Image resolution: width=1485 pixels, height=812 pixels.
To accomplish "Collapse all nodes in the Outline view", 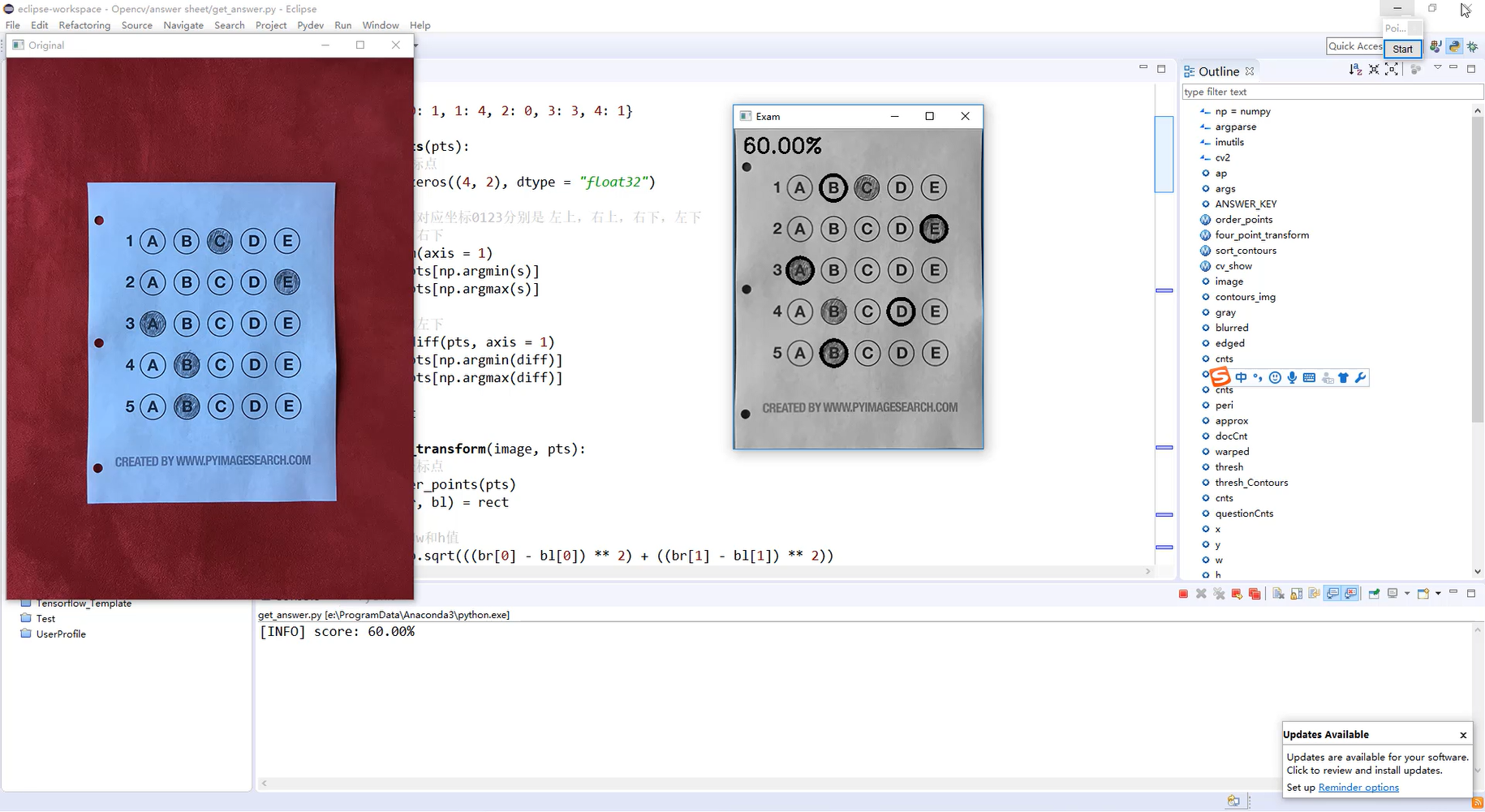I will pos(1374,70).
